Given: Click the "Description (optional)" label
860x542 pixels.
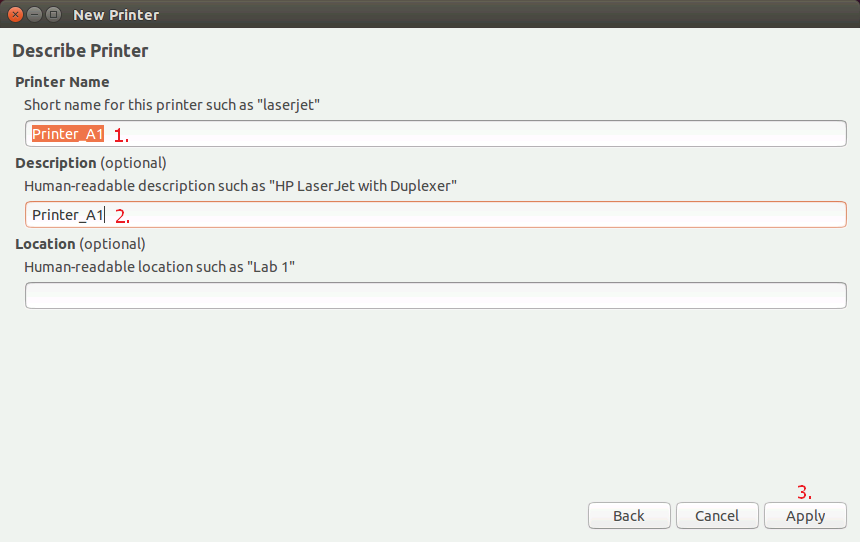Looking at the screenshot, I should pos(90,163).
